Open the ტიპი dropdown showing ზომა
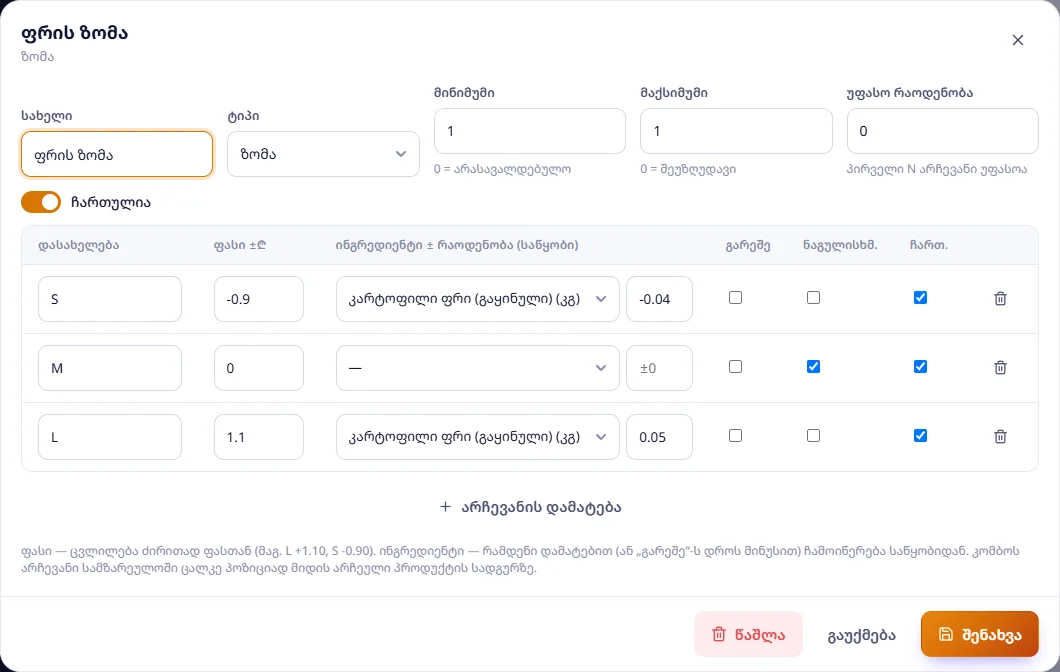Image resolution: width=1060 pixels, height=672 pixels. coord(323,154)
